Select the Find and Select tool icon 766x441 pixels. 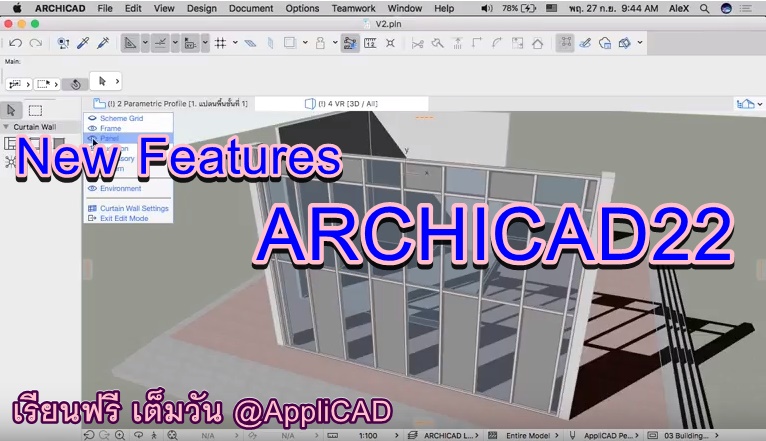[63, 43]
